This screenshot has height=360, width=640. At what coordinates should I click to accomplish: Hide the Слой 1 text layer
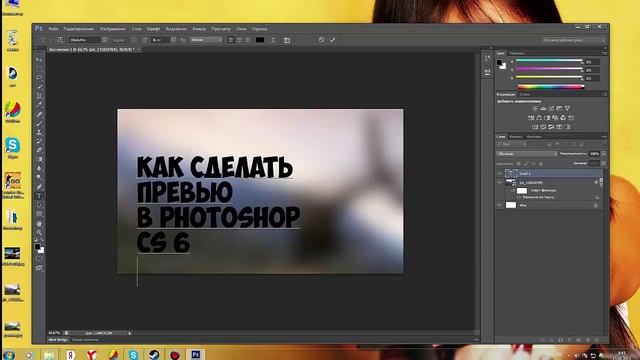[499, 173]
